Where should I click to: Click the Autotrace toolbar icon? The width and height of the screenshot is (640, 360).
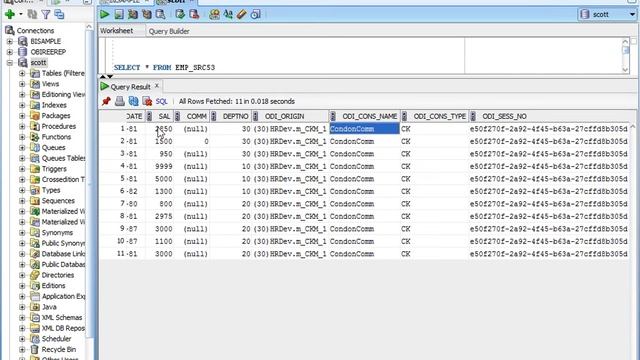coord(147,14)
